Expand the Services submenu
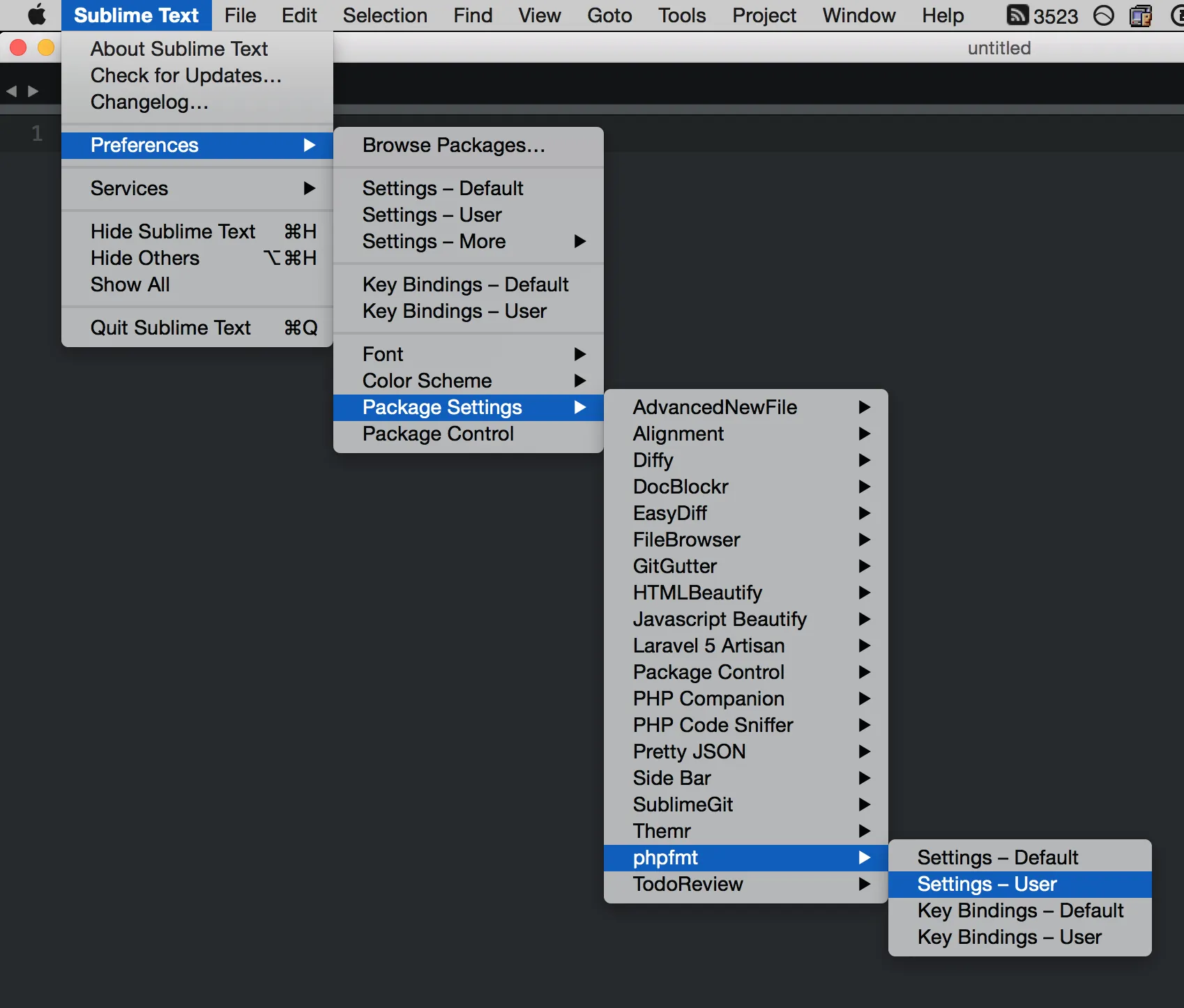 pos(197,188)
